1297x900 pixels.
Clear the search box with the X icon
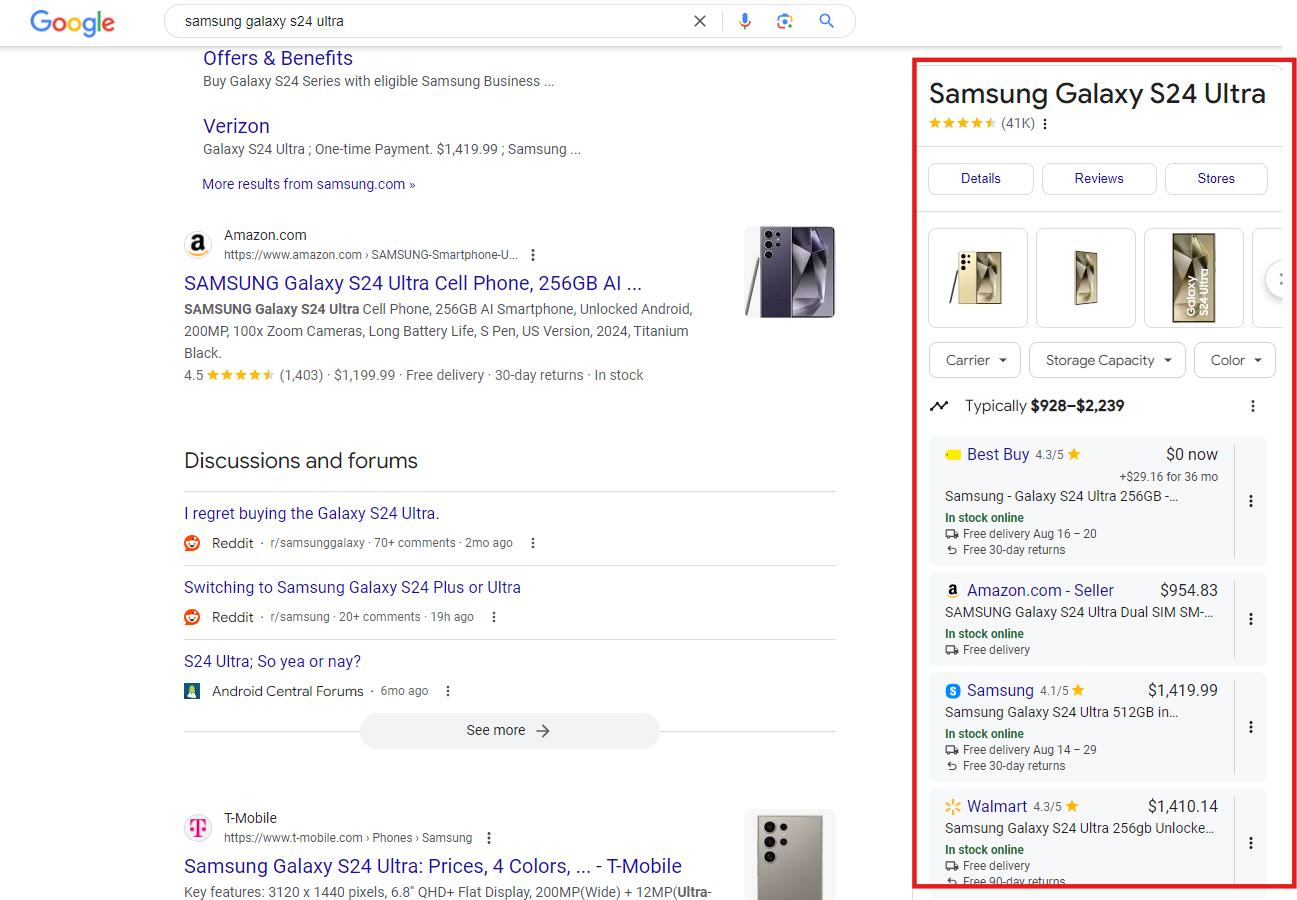click(x=700, y=21)
